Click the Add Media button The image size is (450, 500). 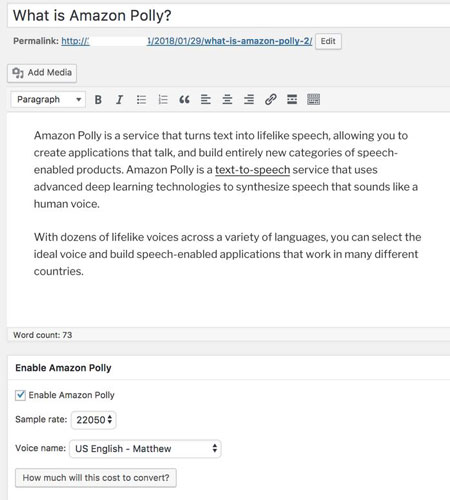click(x=42, y=73)
